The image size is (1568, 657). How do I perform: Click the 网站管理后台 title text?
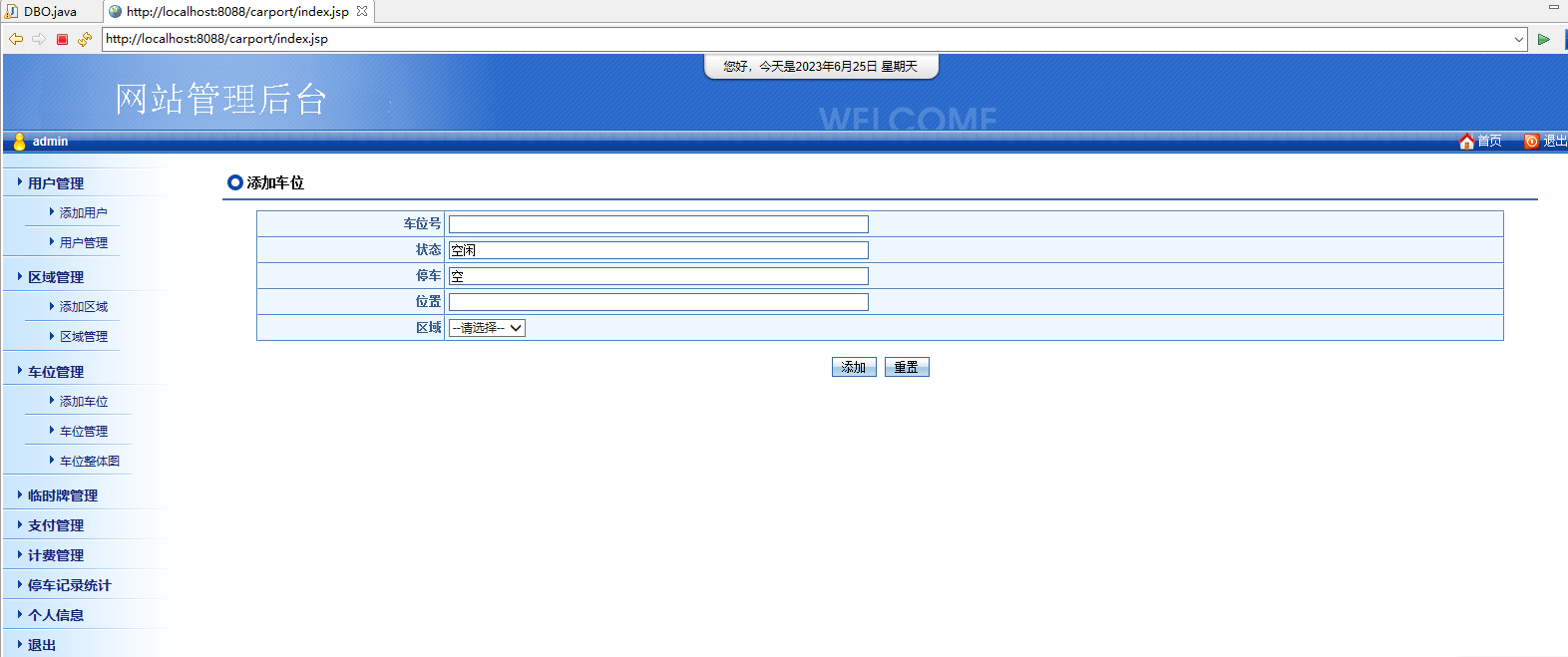[220, 100]
